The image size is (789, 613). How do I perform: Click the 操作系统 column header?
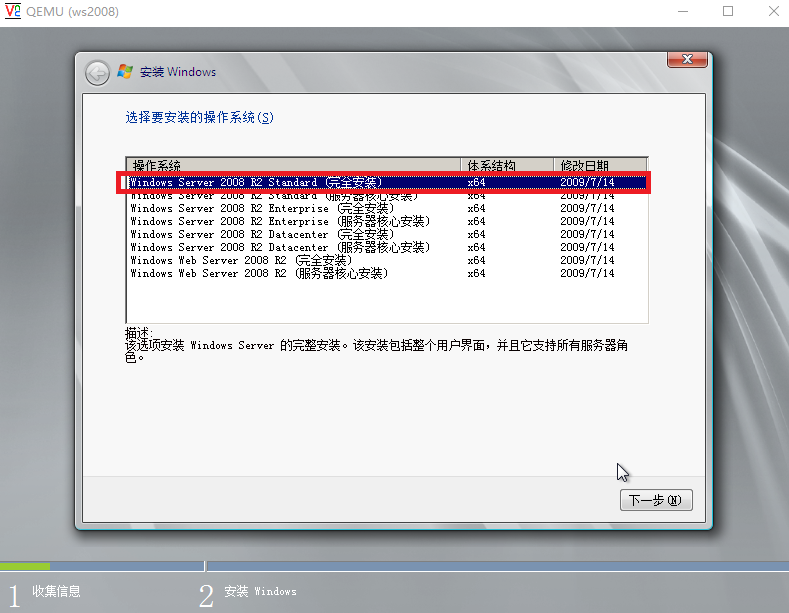pyautogui.click(x=293, y=165)
